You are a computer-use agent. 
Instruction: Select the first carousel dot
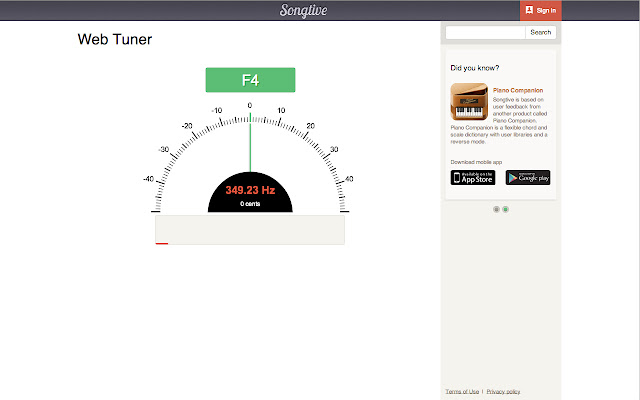coord(496,209)
